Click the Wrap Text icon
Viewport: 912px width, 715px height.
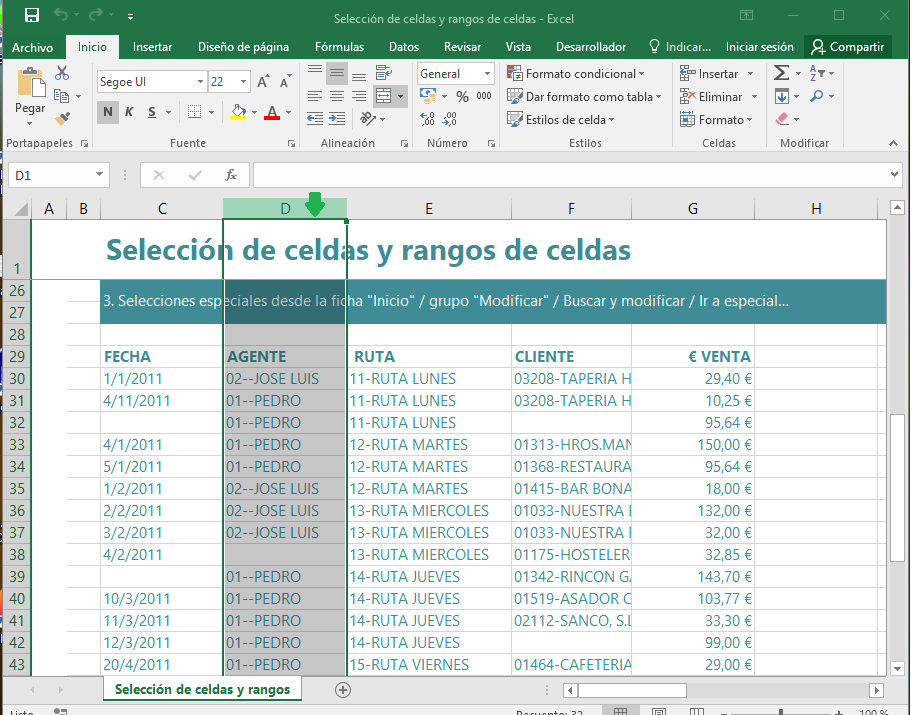pyautogui.click(x=384, y=73)
